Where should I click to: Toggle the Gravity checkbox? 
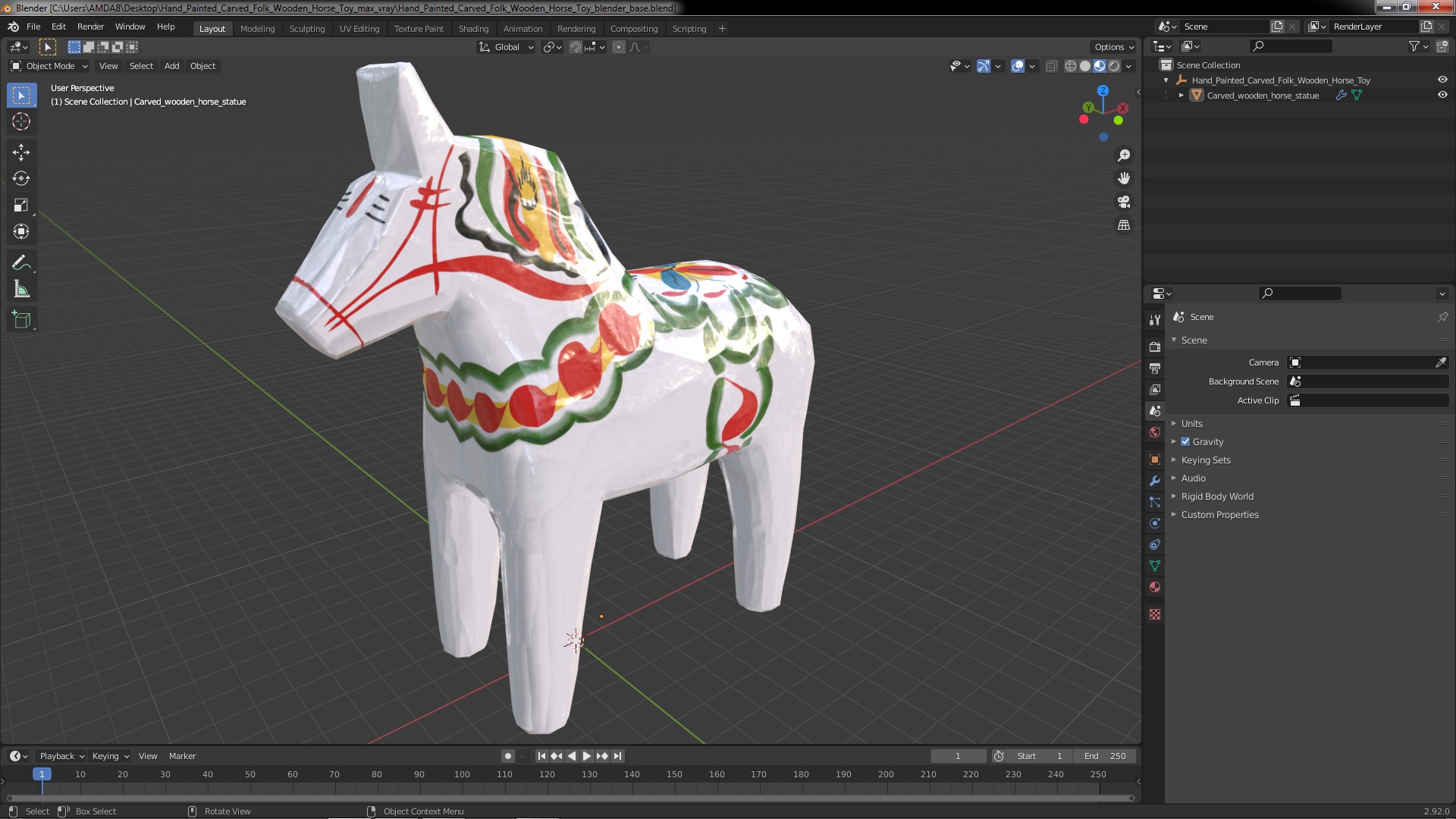coord(1185,441)
